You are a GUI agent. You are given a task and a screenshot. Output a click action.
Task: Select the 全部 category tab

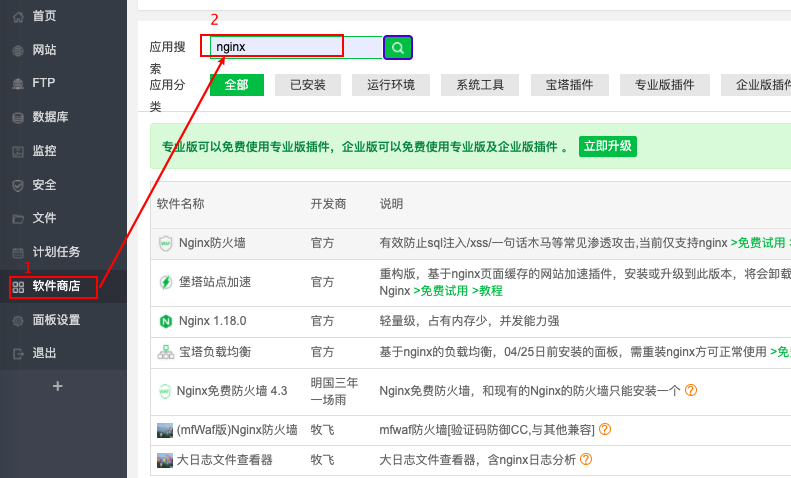237,85
